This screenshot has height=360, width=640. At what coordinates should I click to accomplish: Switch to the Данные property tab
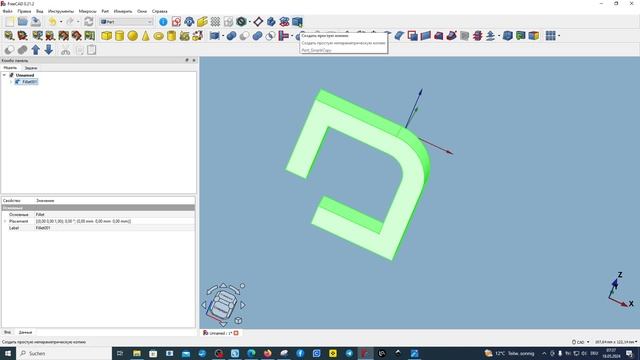click(25, 332)
